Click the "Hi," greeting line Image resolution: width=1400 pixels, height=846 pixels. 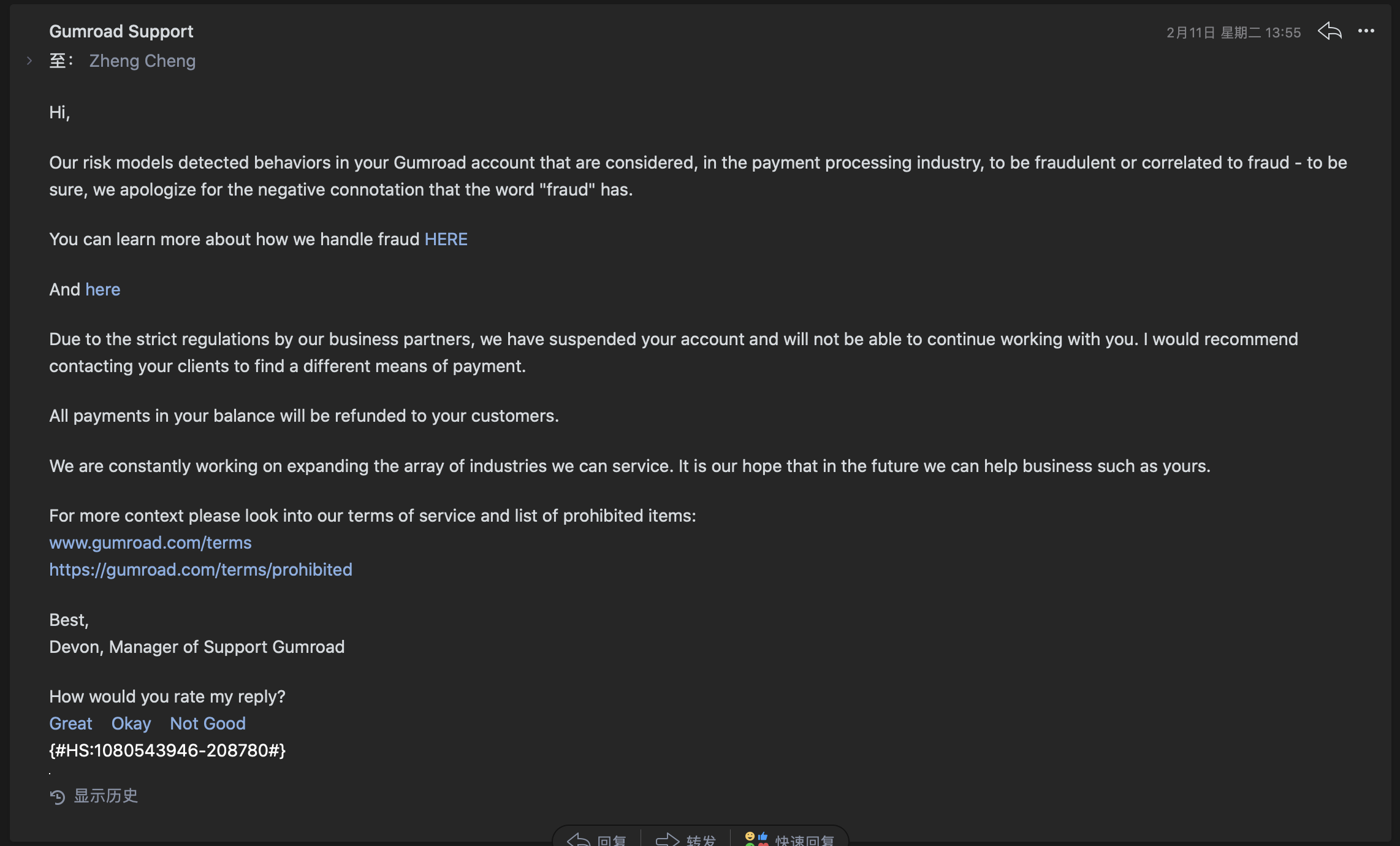coord(59,112)
